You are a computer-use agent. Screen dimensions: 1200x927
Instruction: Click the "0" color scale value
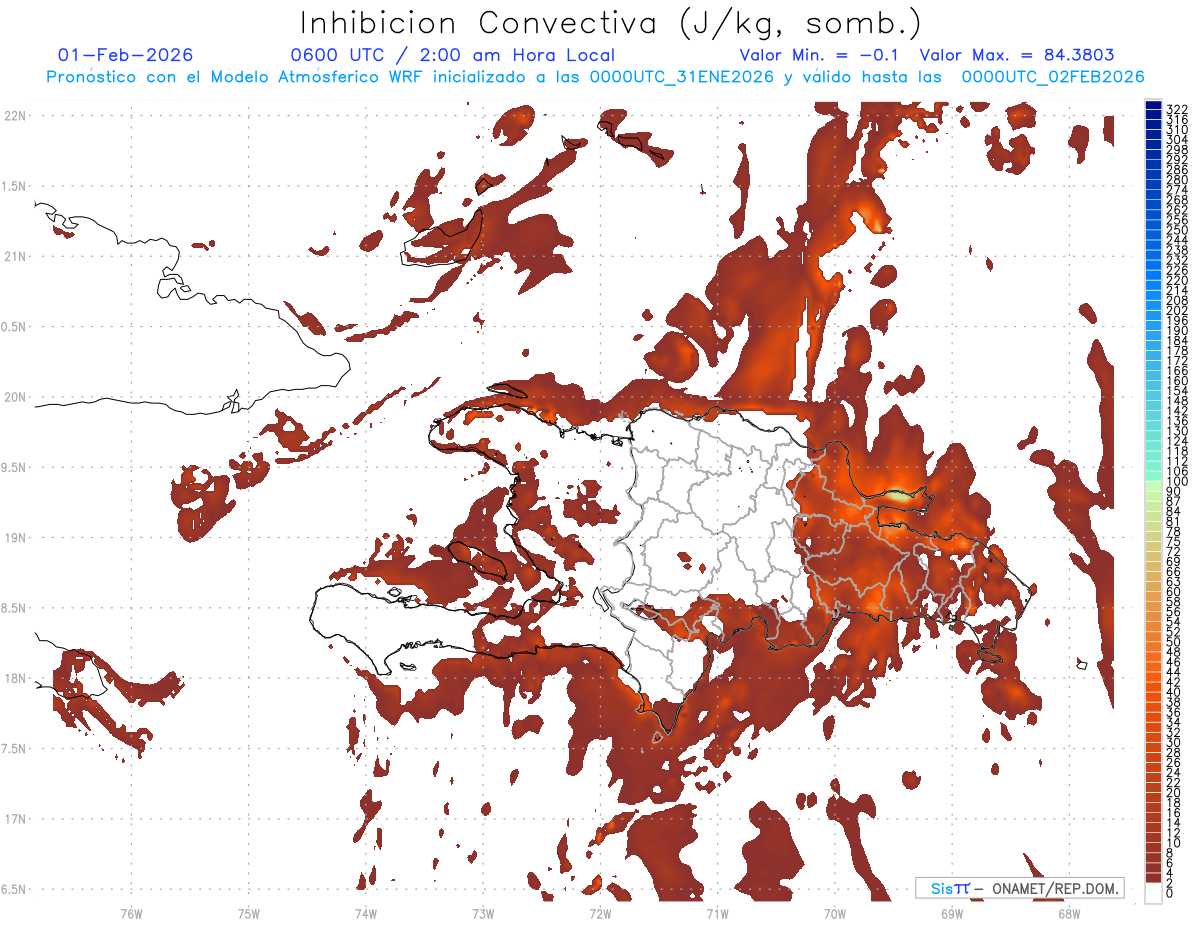click(x=1170, y=892)
